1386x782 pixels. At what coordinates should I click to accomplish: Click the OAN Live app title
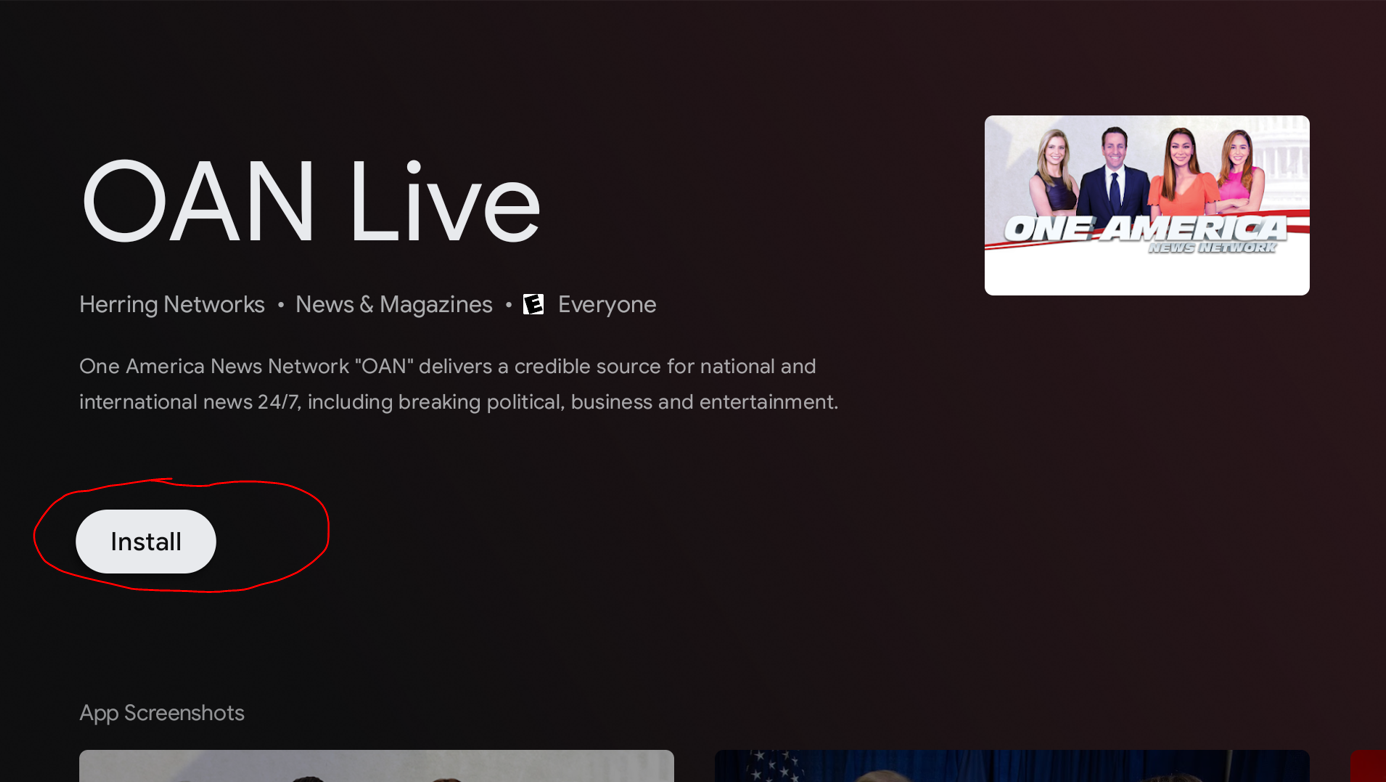(310, 202)
